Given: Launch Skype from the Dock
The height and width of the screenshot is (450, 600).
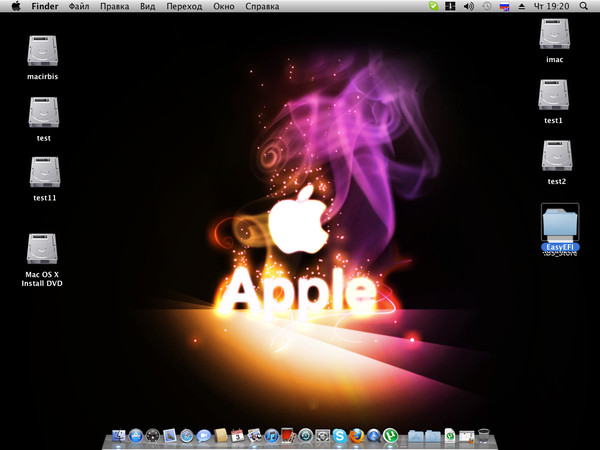Looking at the screenshot, I should (x=339, y=435).
